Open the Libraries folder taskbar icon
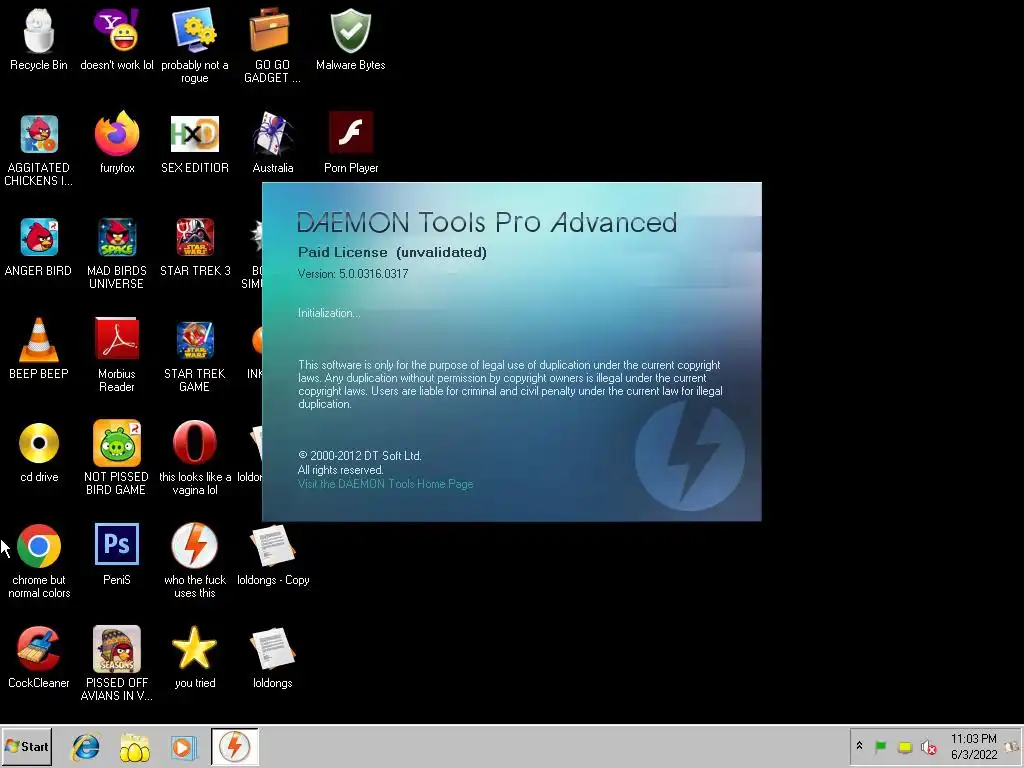The width and height of the screenshot is (1024, 768). coord(135,747)
